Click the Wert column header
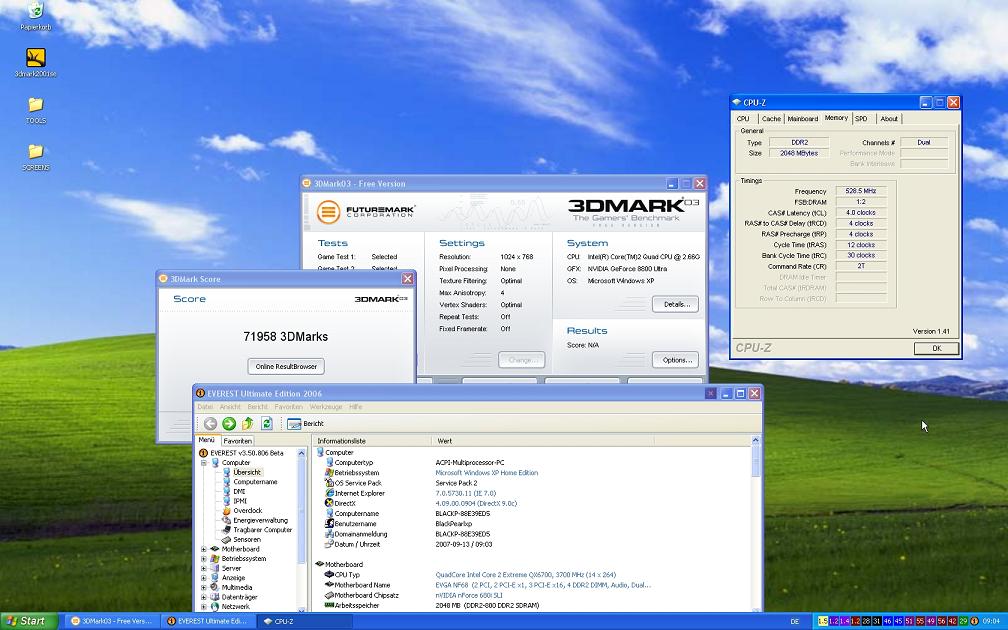Viewport: 1008px width, 630px height. point(542,441)
